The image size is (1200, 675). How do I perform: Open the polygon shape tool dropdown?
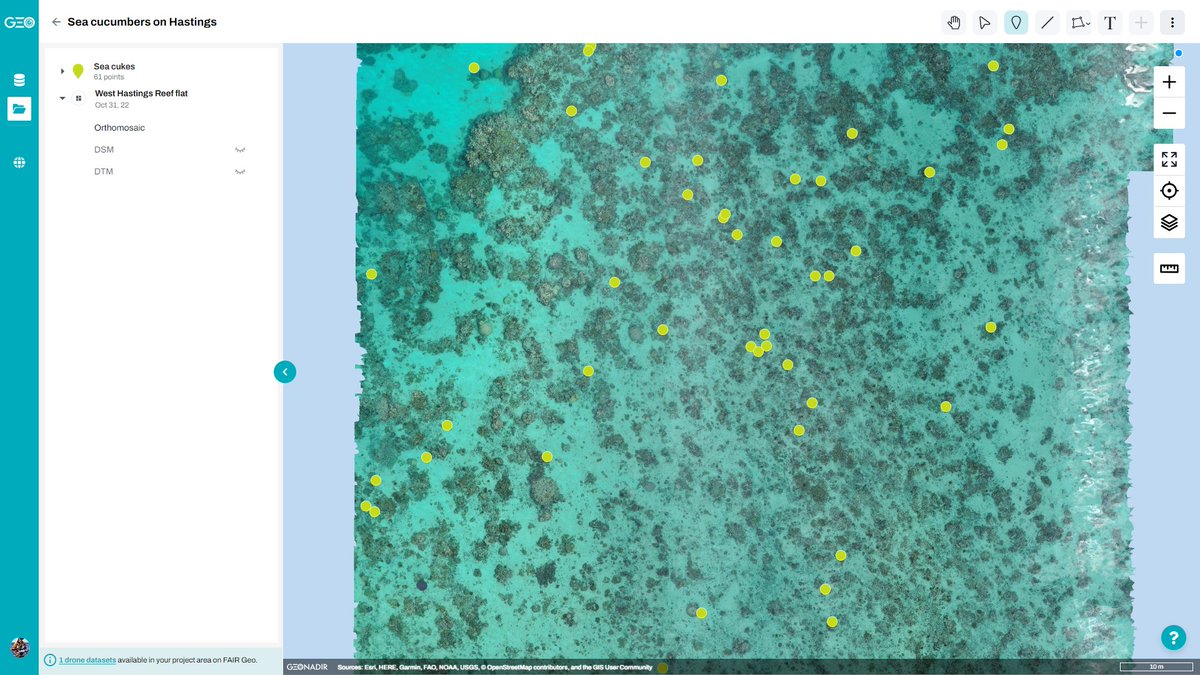pyautogui.click(x=1079, y=22)
